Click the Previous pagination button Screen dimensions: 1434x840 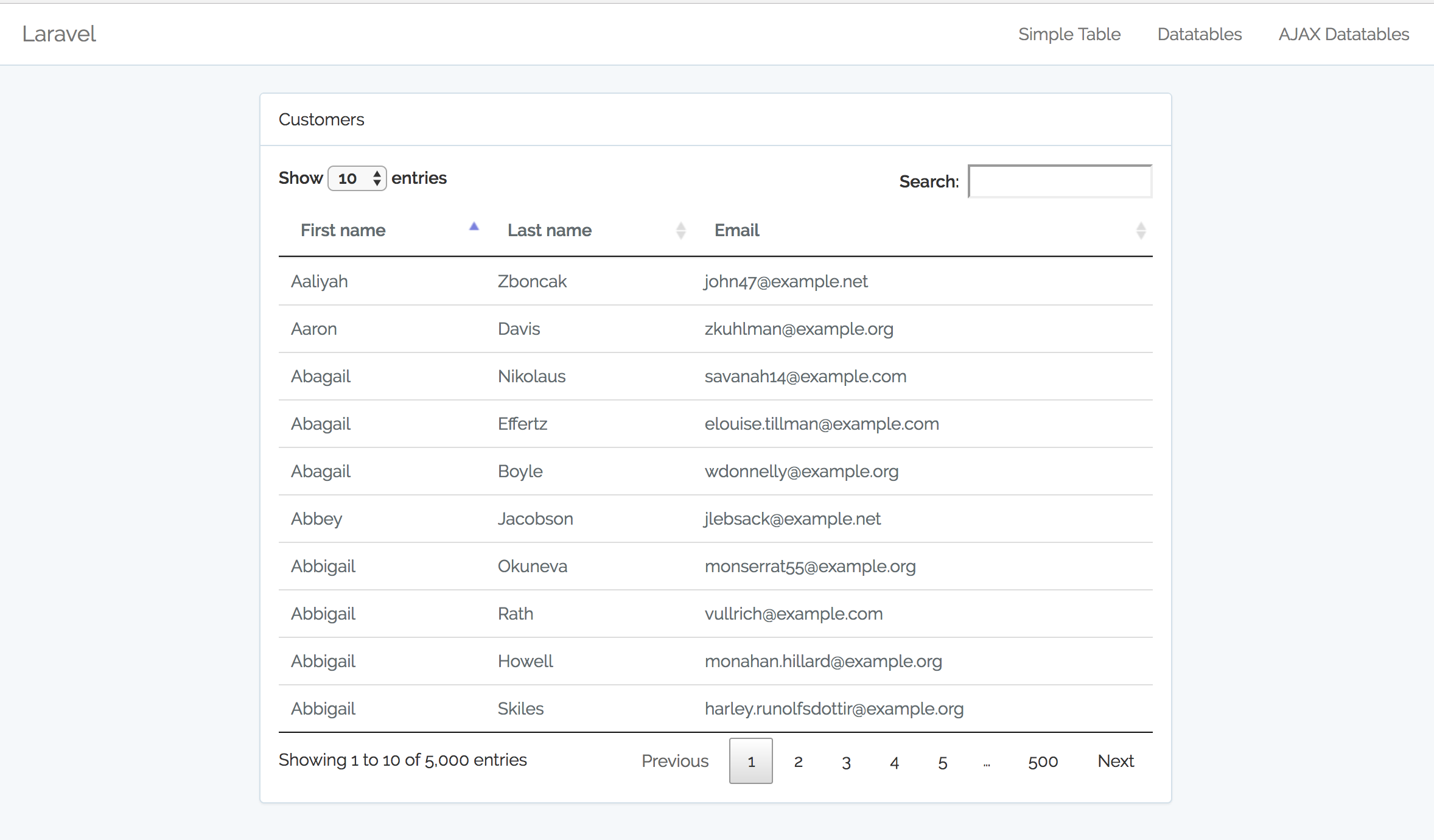pos(675,761)
